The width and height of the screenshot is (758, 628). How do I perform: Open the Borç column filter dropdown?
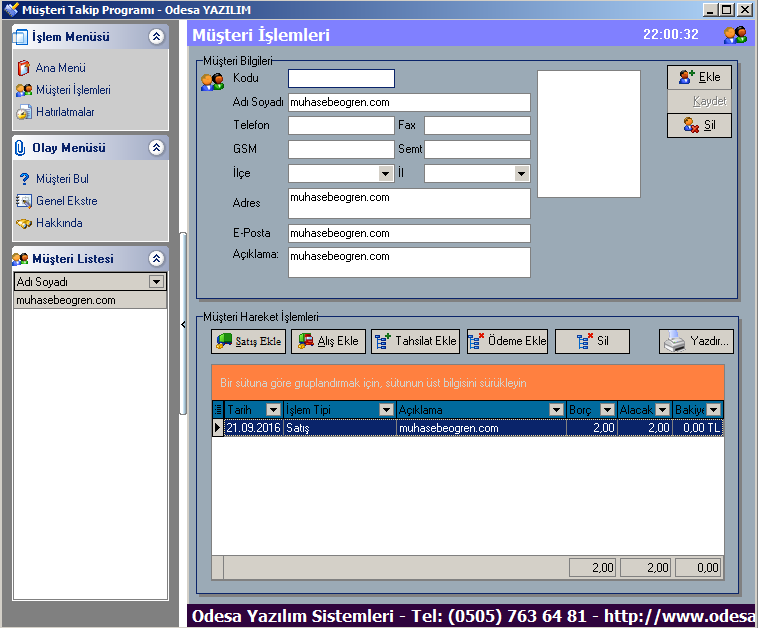[607, 410]
